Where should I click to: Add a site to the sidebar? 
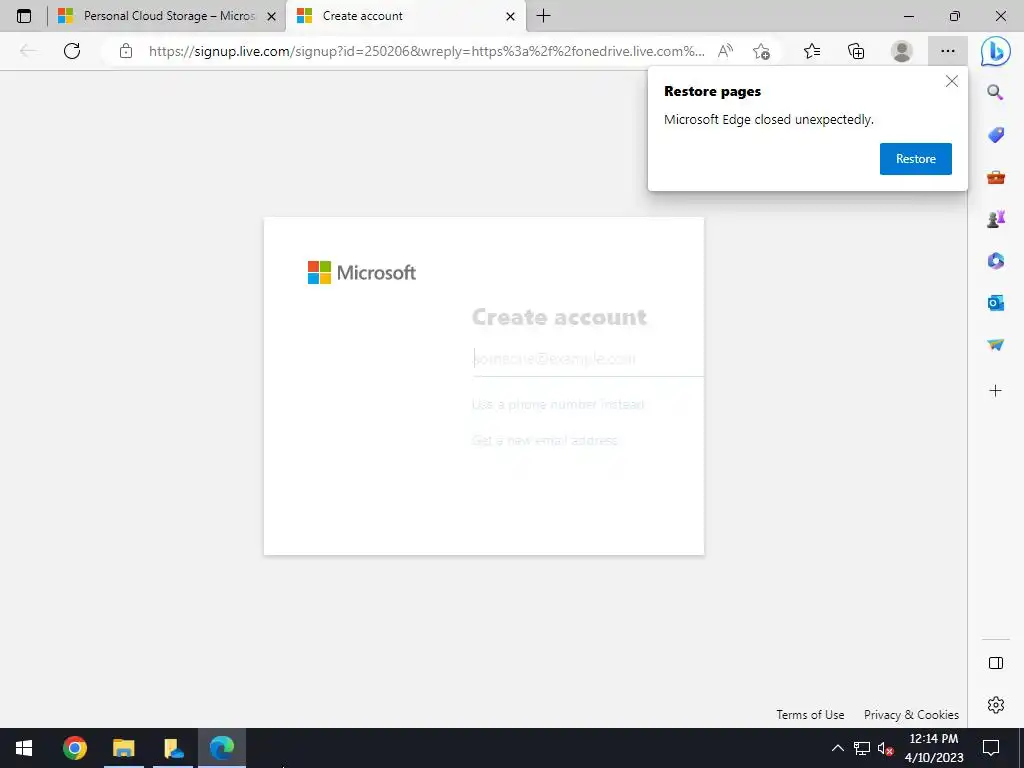(995, 391)
